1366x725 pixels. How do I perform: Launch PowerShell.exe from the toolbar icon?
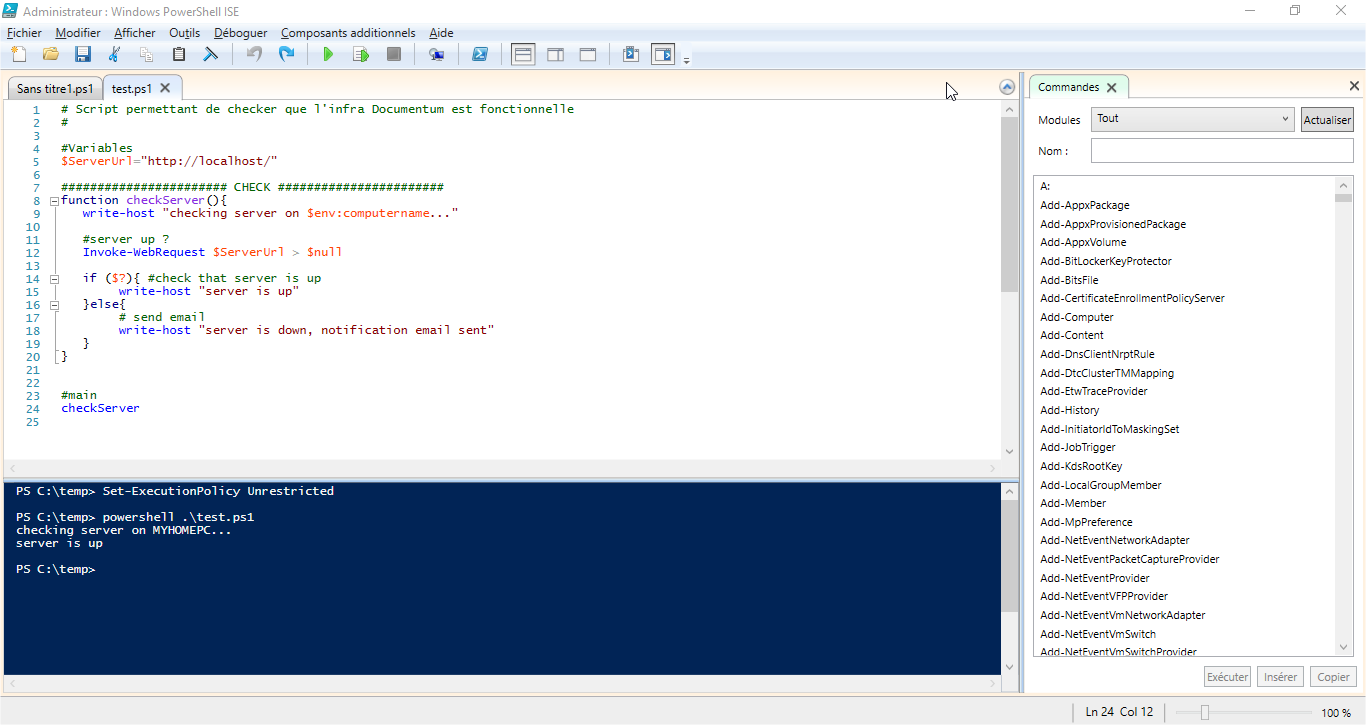(480, 54)
